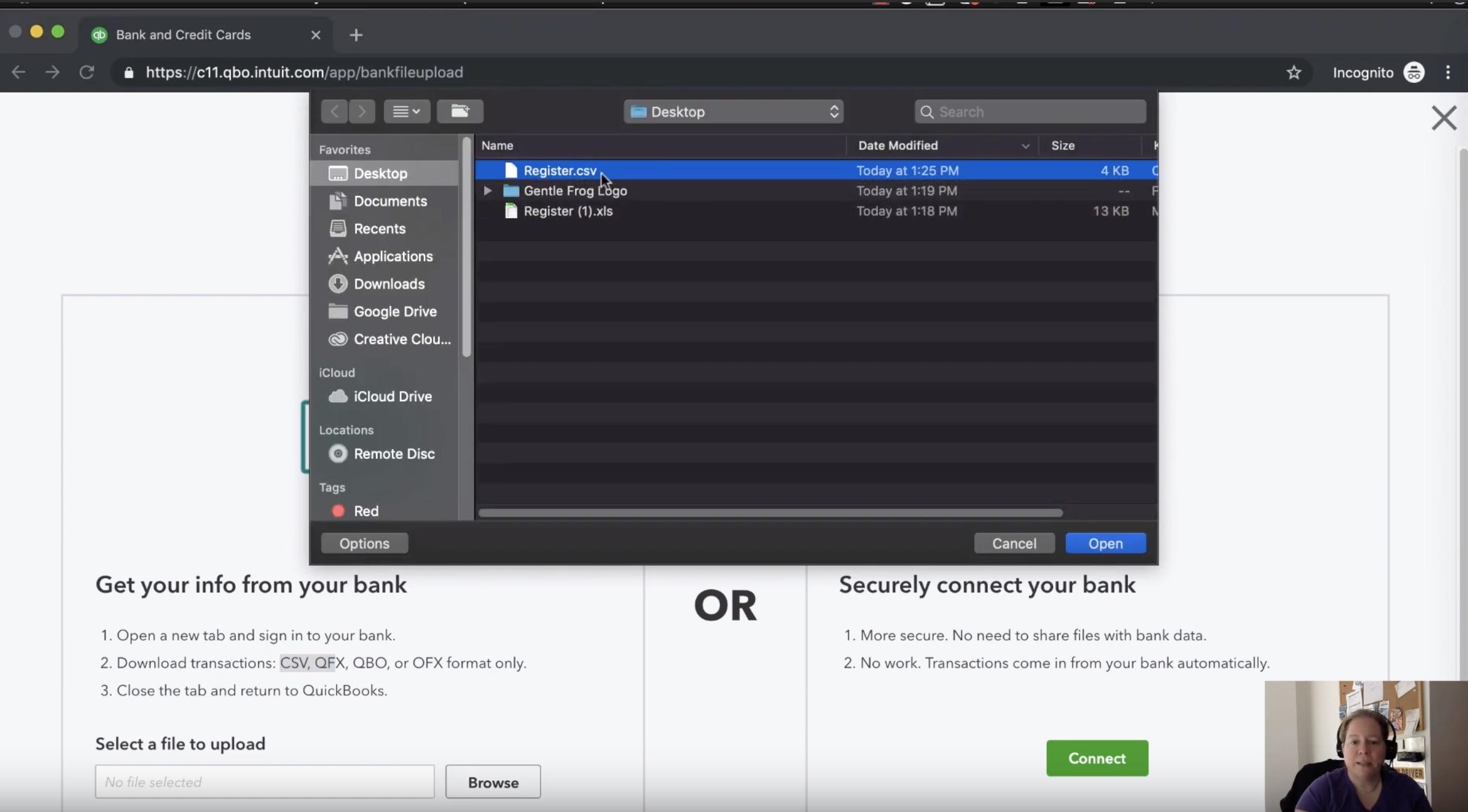The width and height of the screenshot is (1468, 812).
Task: Click the Open button in file dialog
Action: 1105,543
